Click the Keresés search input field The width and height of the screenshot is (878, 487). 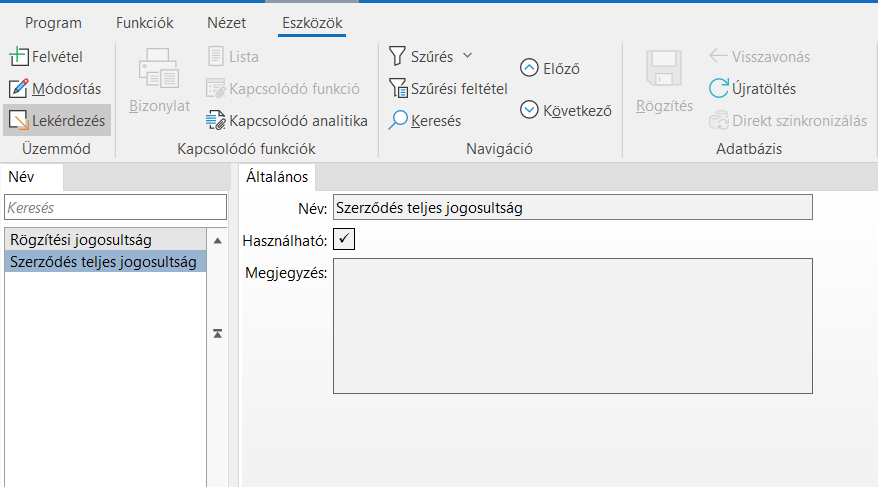tap(115, 207)
